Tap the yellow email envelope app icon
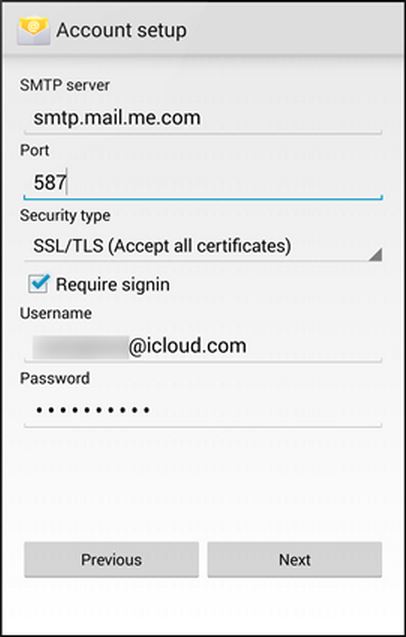The width and height of the screenshot is (406, 637). (33, 30)
